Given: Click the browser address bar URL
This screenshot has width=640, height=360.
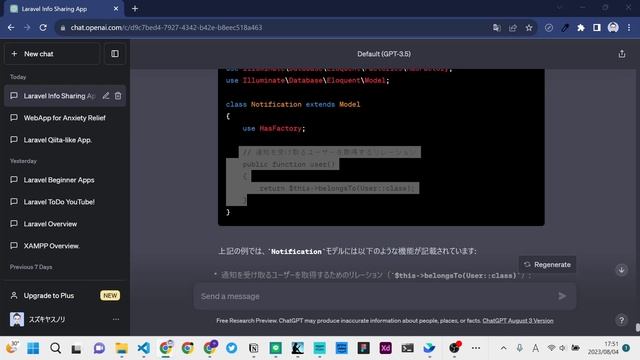Looking at the screenshot, I should tap(167, 28).
